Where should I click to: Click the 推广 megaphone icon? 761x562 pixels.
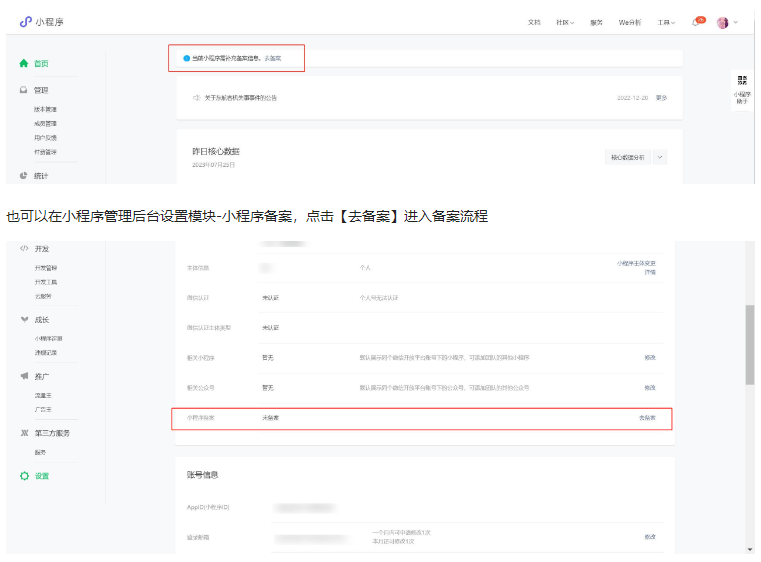(24, 376)
